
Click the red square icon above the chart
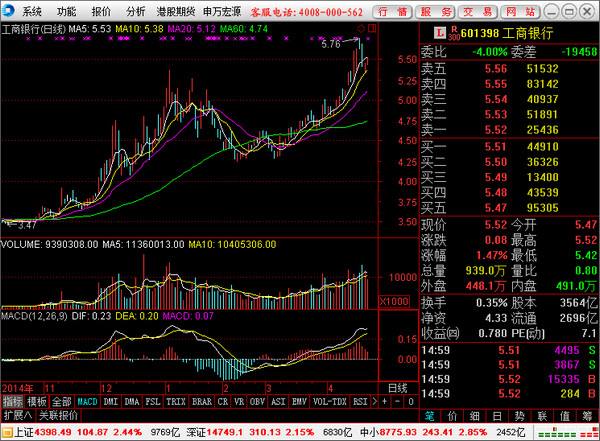[372, 28]
